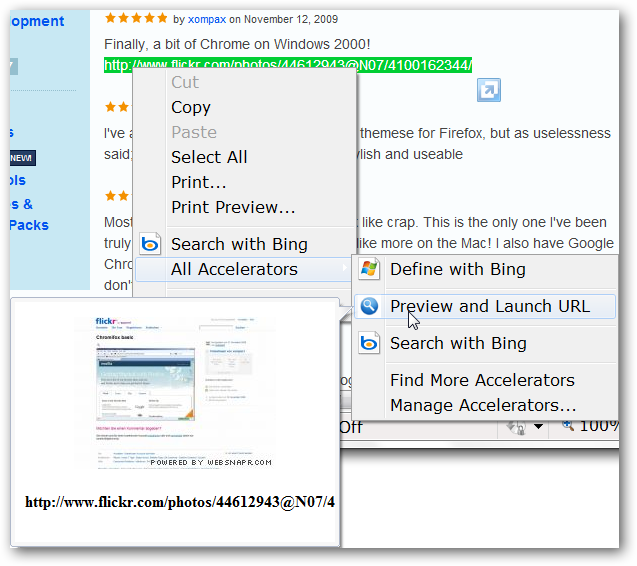Click the Packs link in the left sidebar
This screenshot has width=637, height=566.
[x=29, y=225]
